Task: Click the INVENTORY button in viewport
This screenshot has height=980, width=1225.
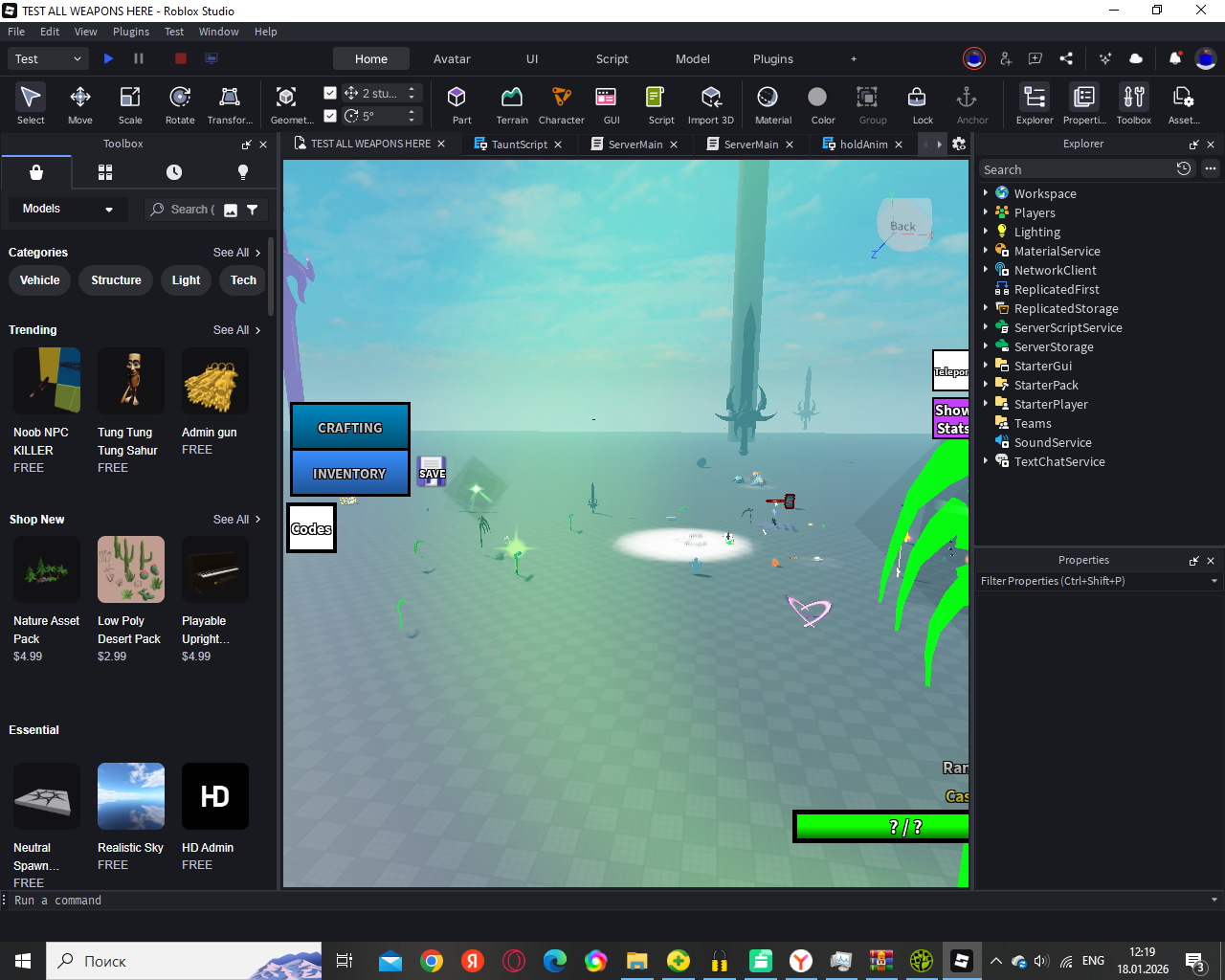Action: 350,474
